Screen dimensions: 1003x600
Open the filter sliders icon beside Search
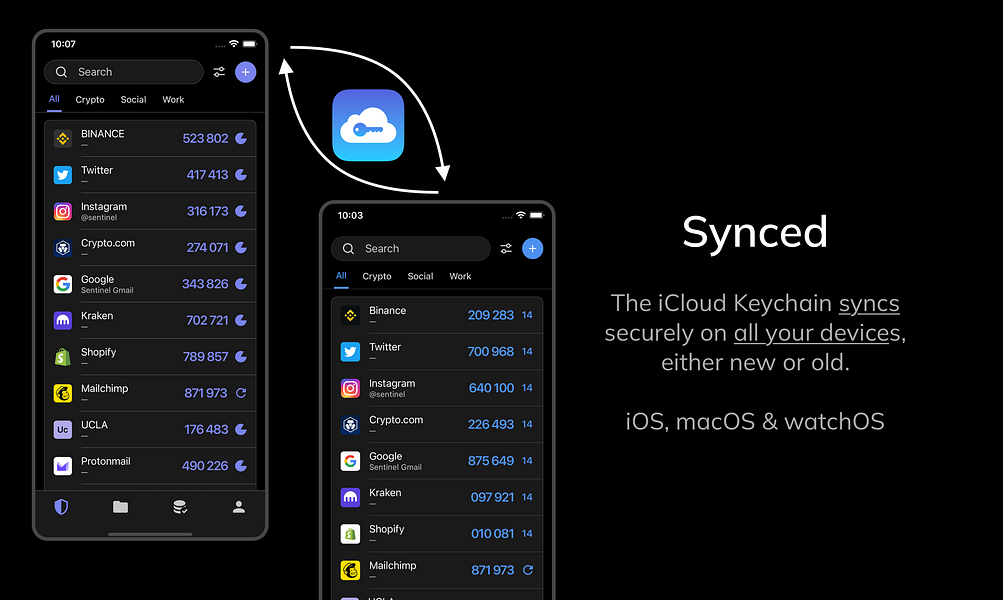point(219,72)
